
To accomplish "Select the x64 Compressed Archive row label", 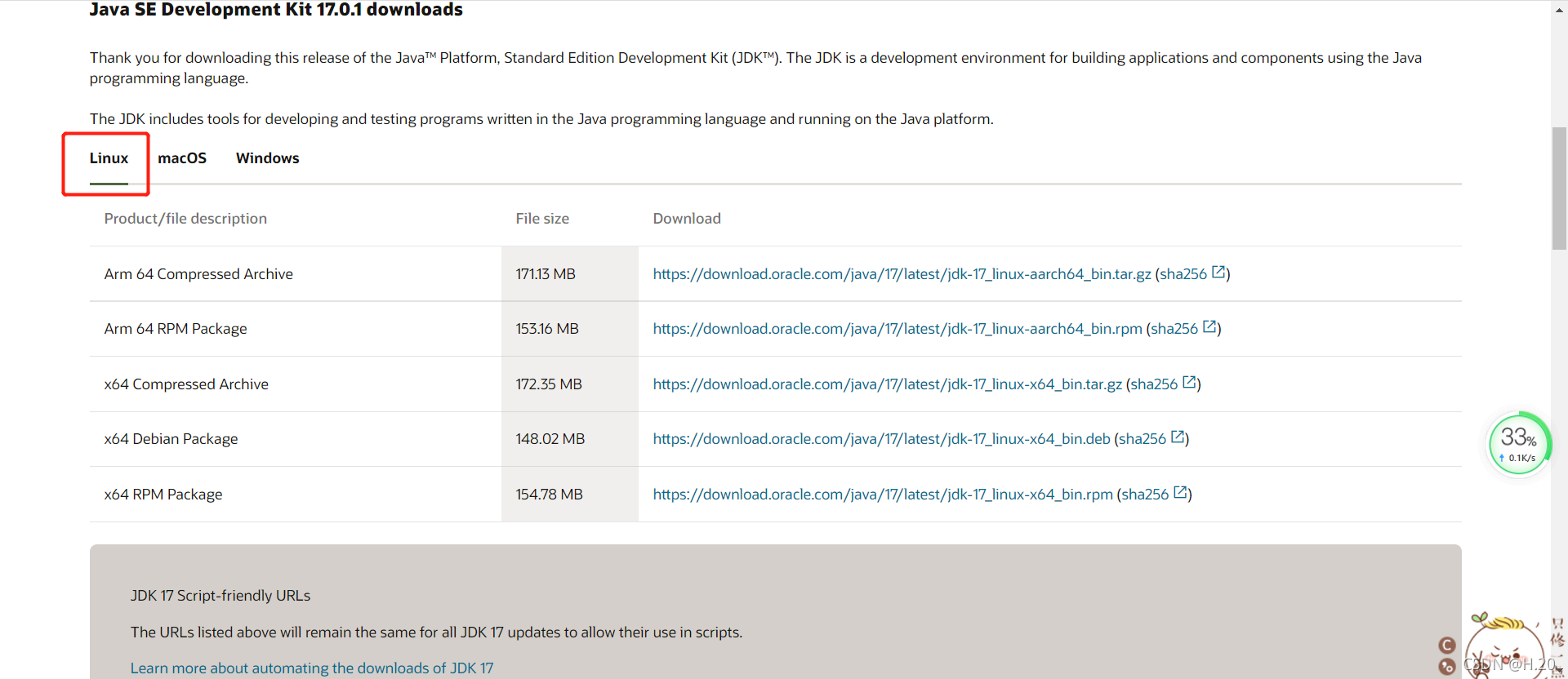I will pyautogui.click(x=186, y=384).
